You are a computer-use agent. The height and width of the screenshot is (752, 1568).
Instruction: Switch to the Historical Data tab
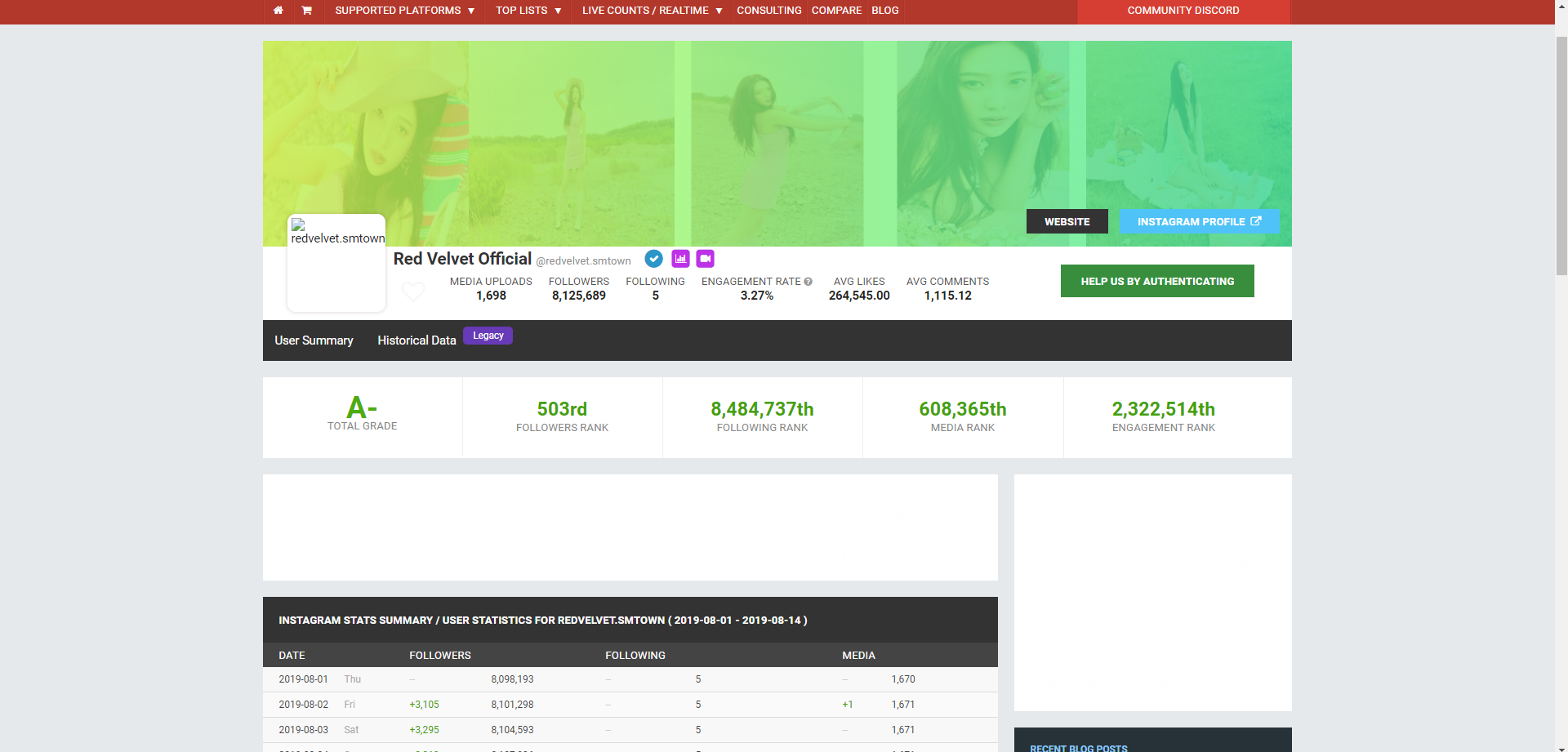click(x=416, y=340)
